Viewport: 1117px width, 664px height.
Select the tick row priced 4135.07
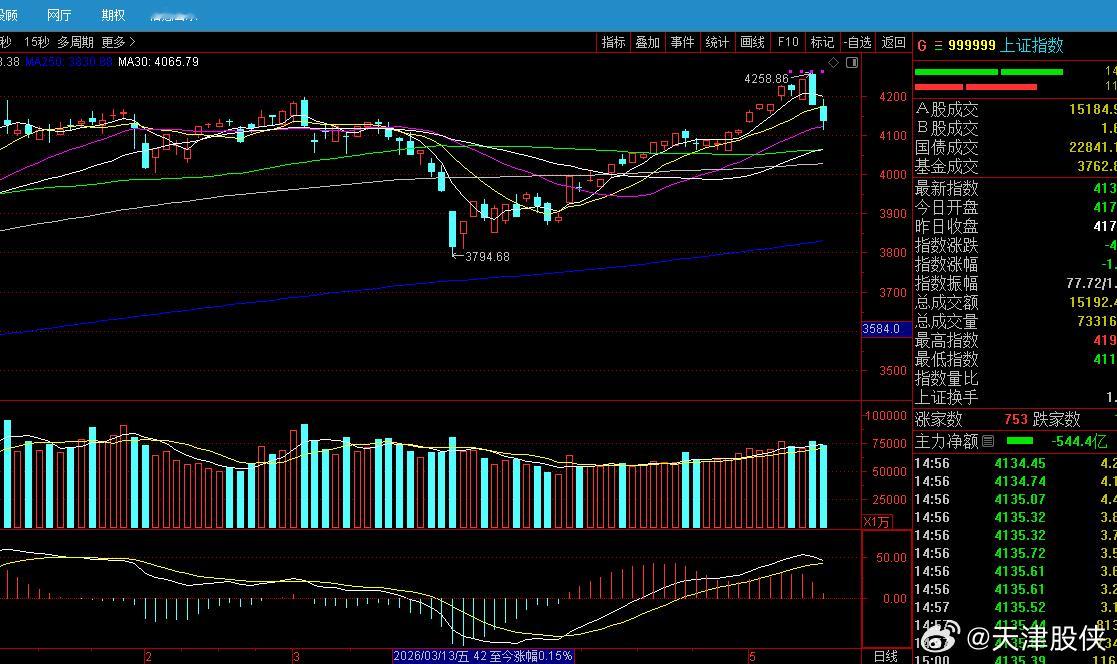tap(1015, 499)
